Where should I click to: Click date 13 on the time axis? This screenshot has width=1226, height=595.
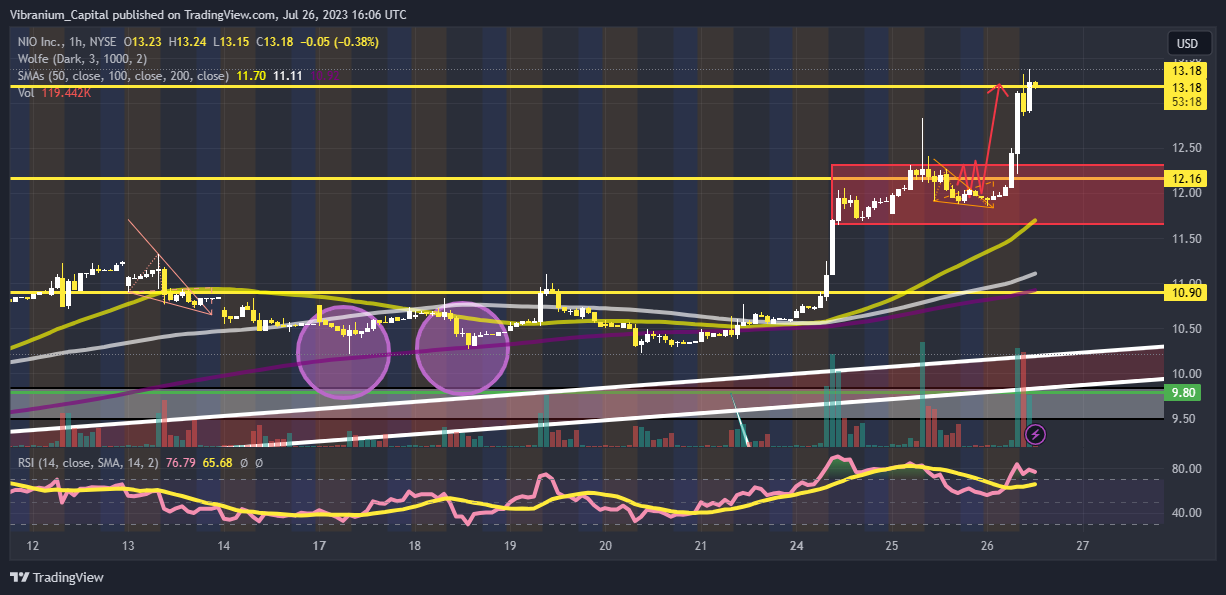click(x=127, y=546)
